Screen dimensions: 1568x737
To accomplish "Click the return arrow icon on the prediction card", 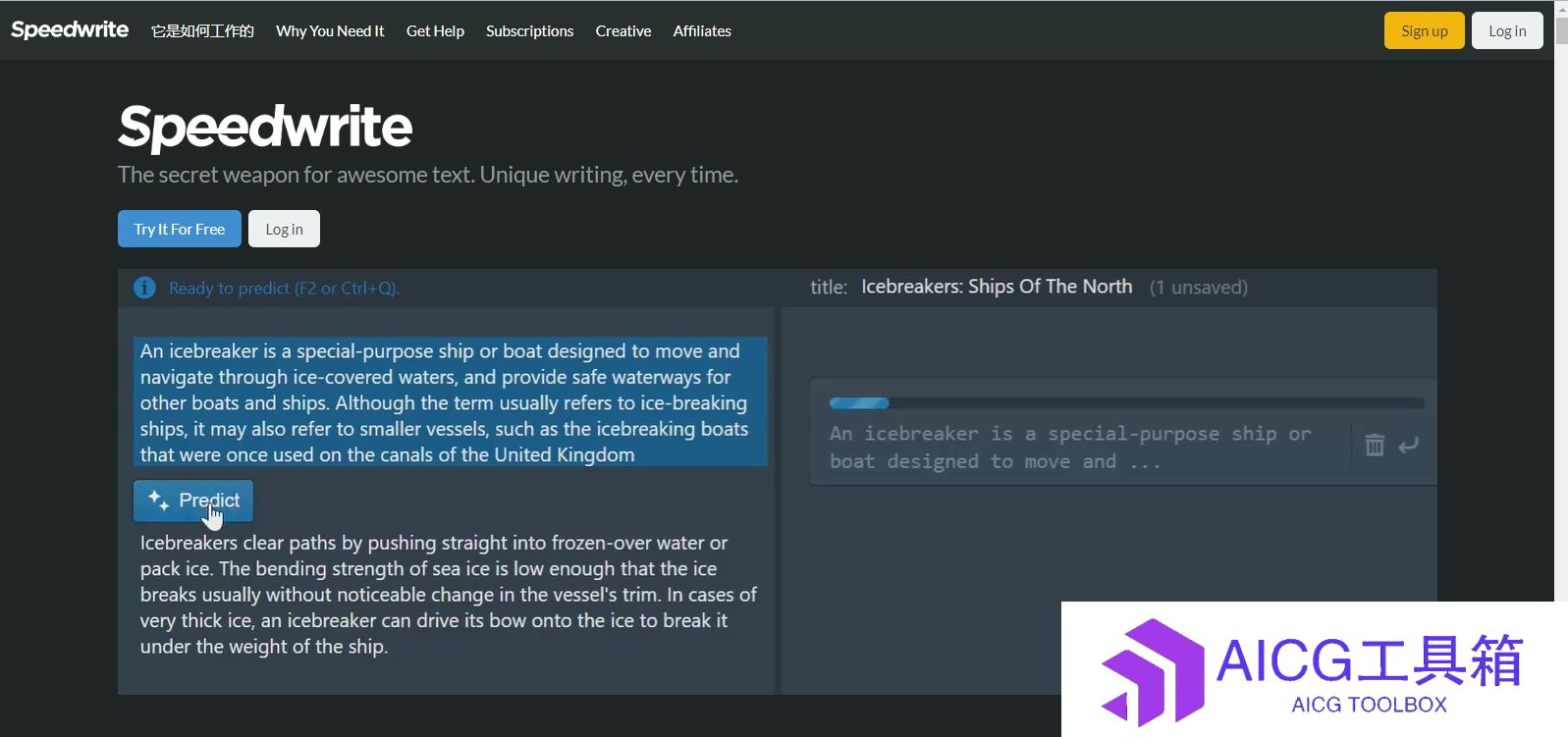I will coord(1408,446).
